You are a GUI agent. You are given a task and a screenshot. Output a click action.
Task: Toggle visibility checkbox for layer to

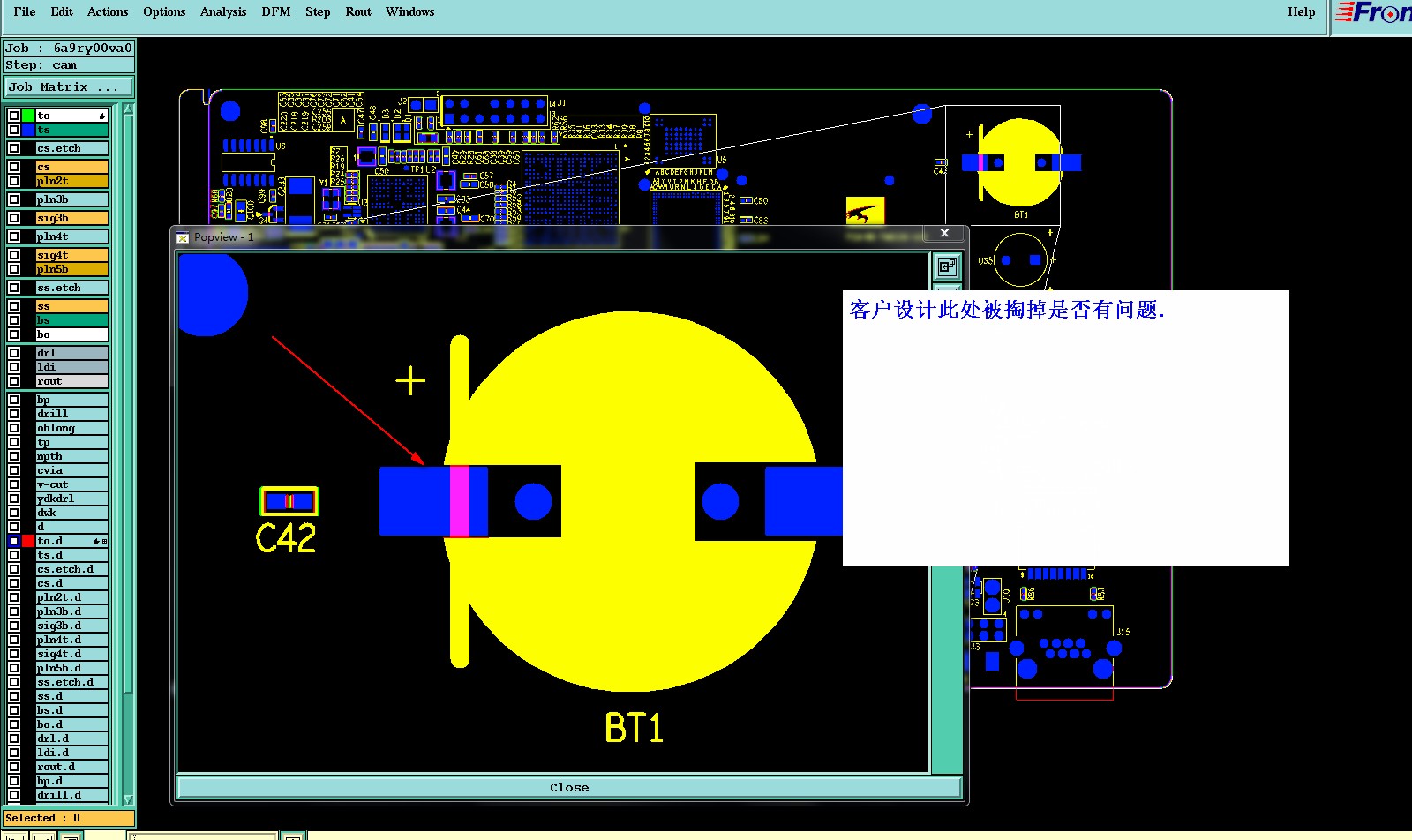(x=14, y=116)
